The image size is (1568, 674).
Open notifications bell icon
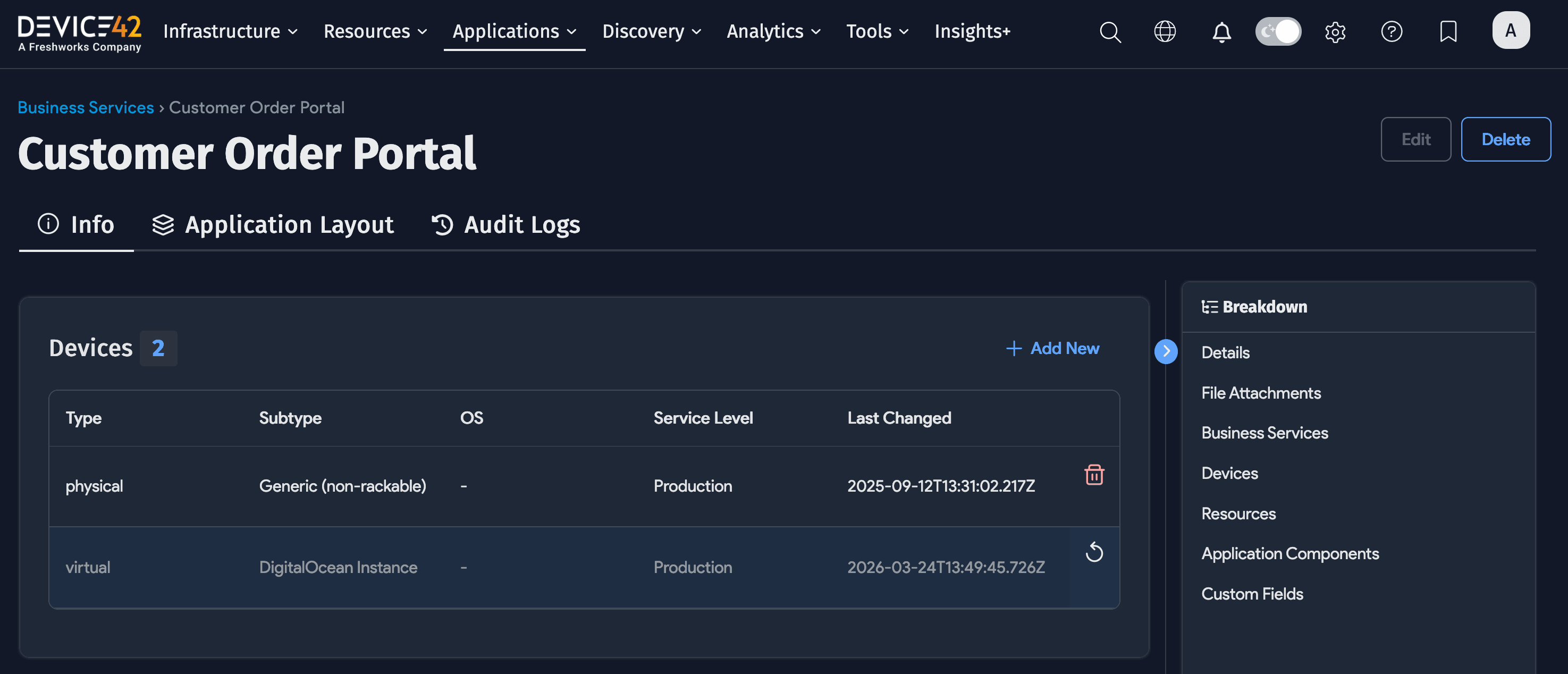1221,32
